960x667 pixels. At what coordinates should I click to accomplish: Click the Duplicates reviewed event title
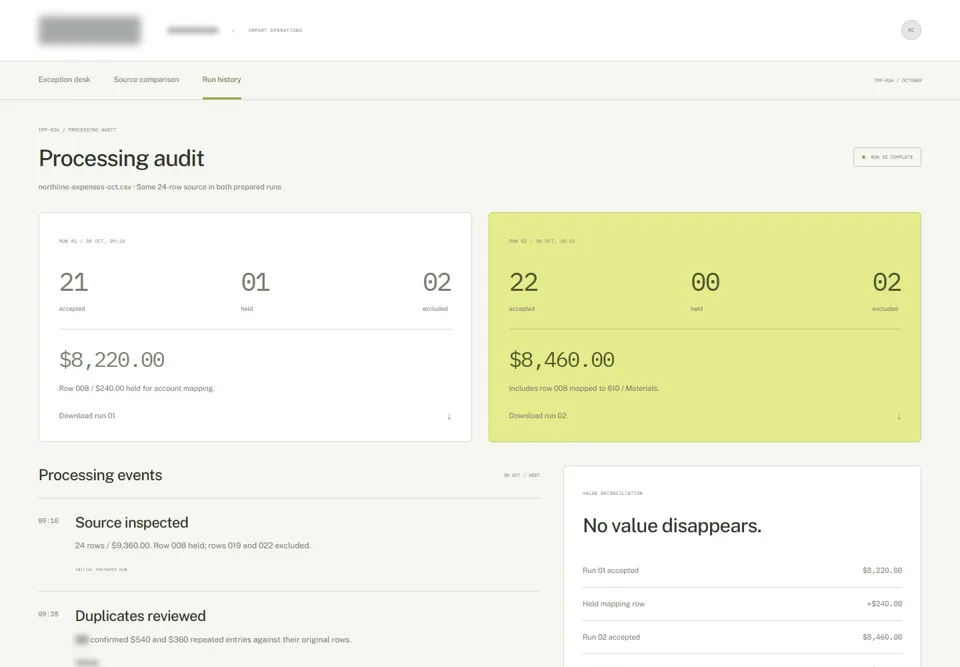tap(140, 616)
